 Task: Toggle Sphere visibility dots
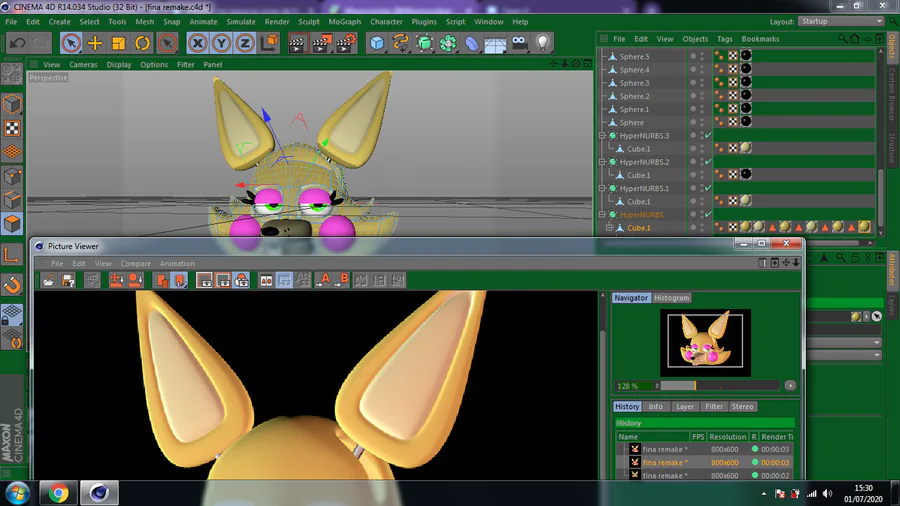click(x=701, y=122)
